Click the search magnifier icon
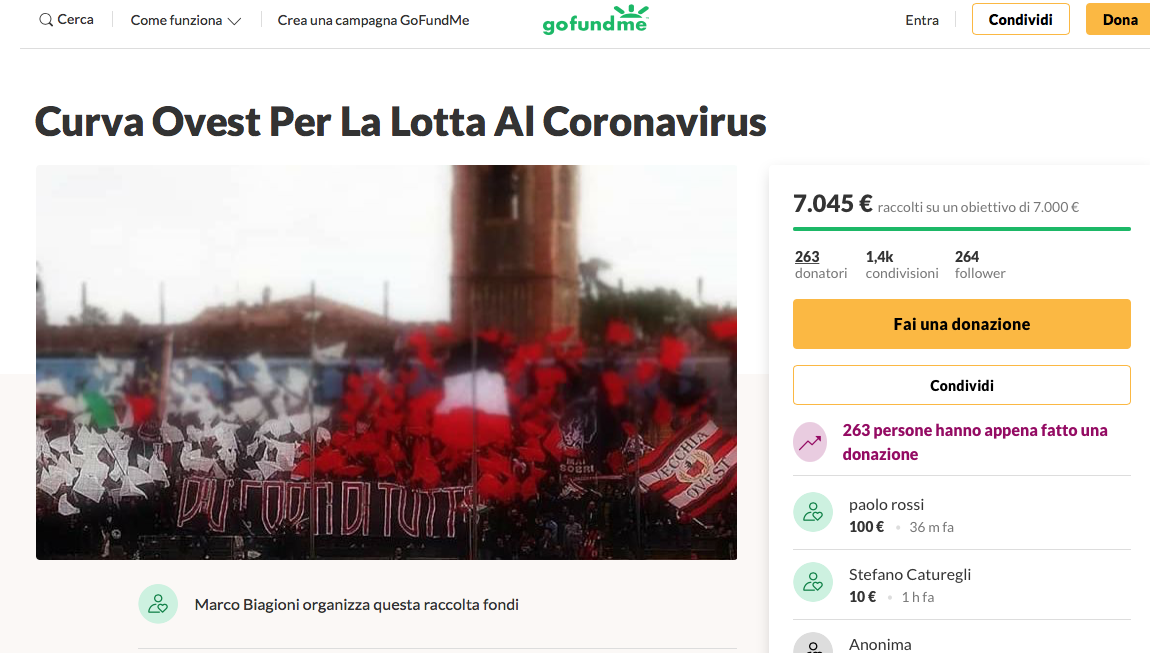This screenshot has height=653, width=1150. tap(45, 20)
